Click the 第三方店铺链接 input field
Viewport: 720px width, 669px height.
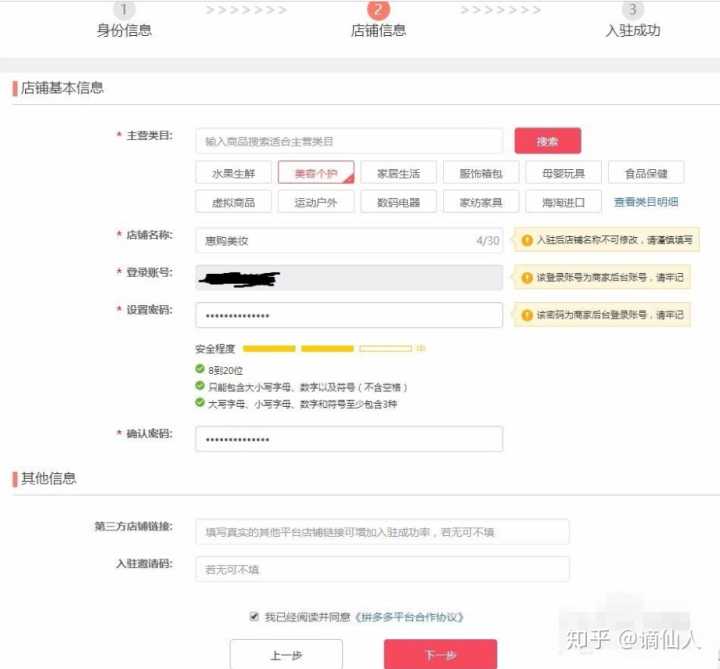click(x=382, y=532)
